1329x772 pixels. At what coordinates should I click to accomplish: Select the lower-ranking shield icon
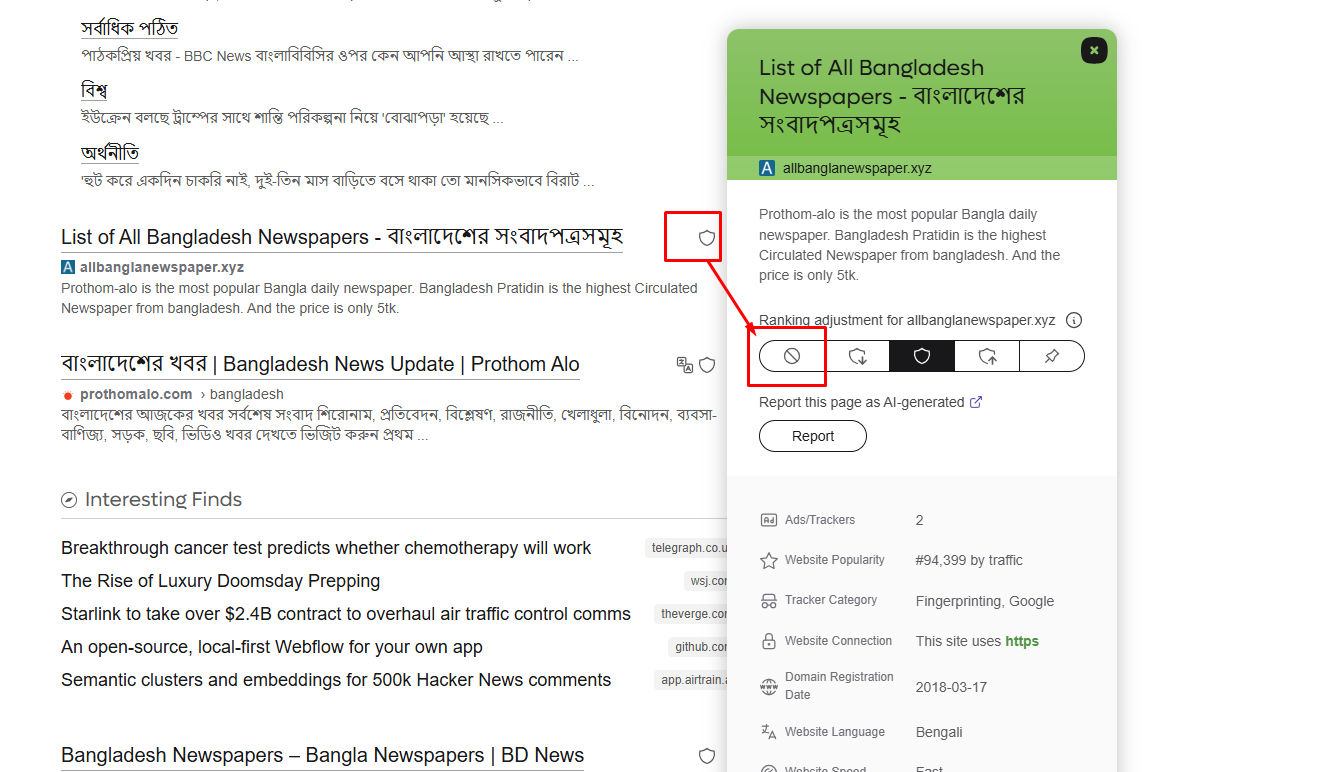click(x=857, y=356)
